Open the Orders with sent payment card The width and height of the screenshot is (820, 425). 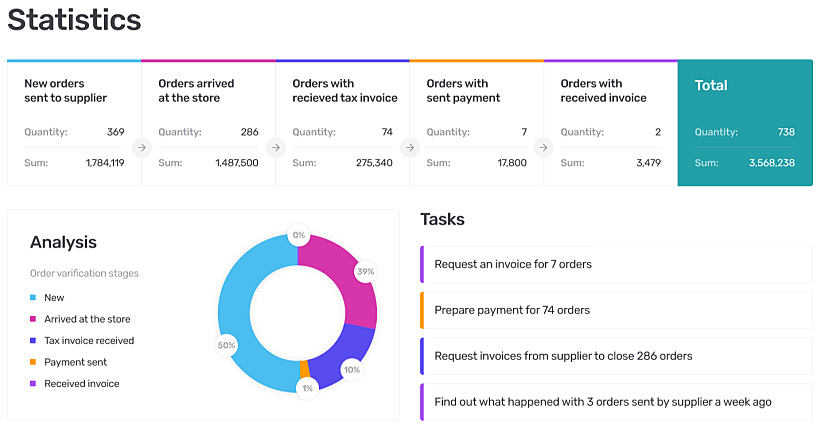tap(476, 122)
